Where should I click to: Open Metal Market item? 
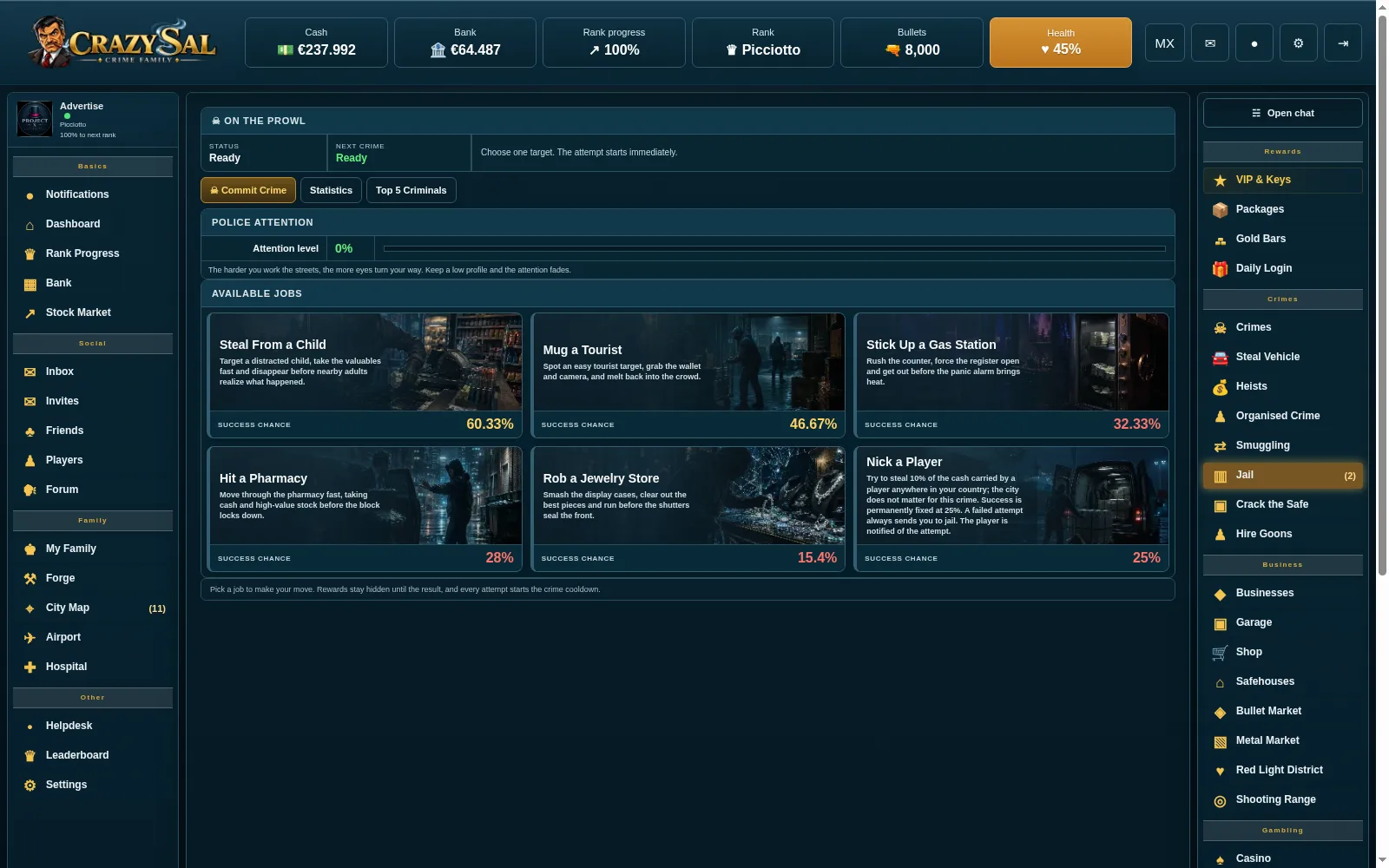pos(1282,740)
